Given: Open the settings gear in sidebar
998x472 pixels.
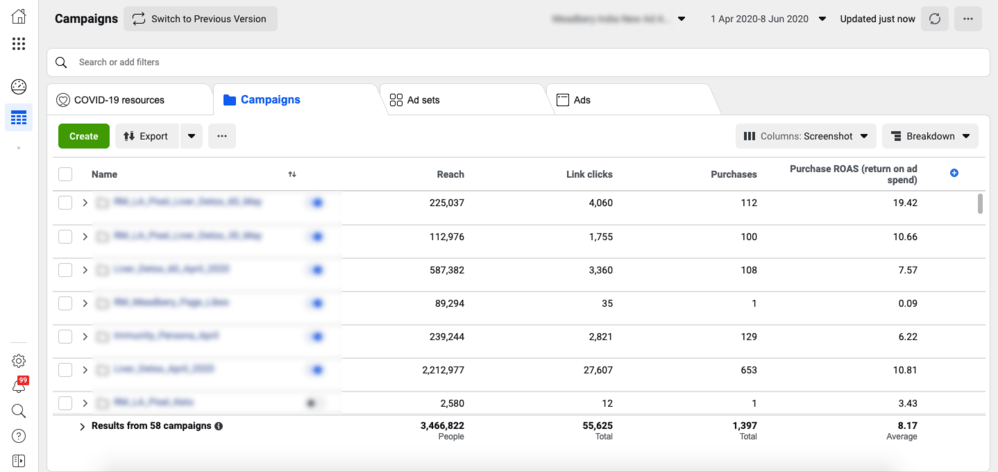Looking at the screenshot, I should tap(18, 361).
